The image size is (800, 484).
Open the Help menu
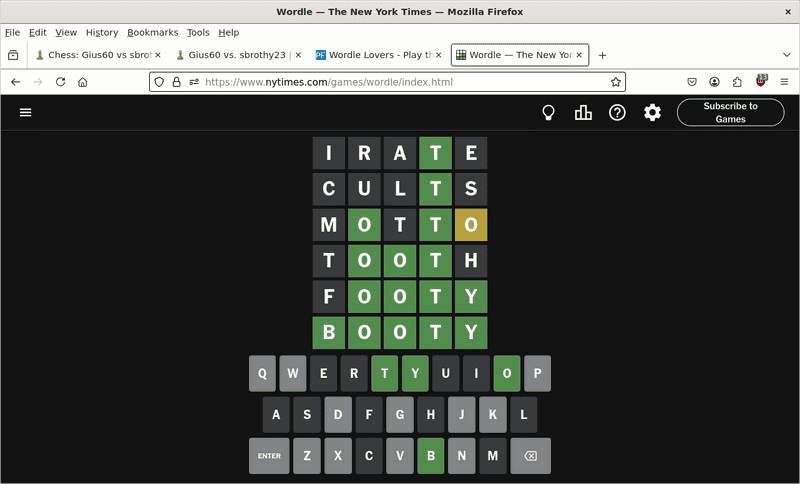229,33
